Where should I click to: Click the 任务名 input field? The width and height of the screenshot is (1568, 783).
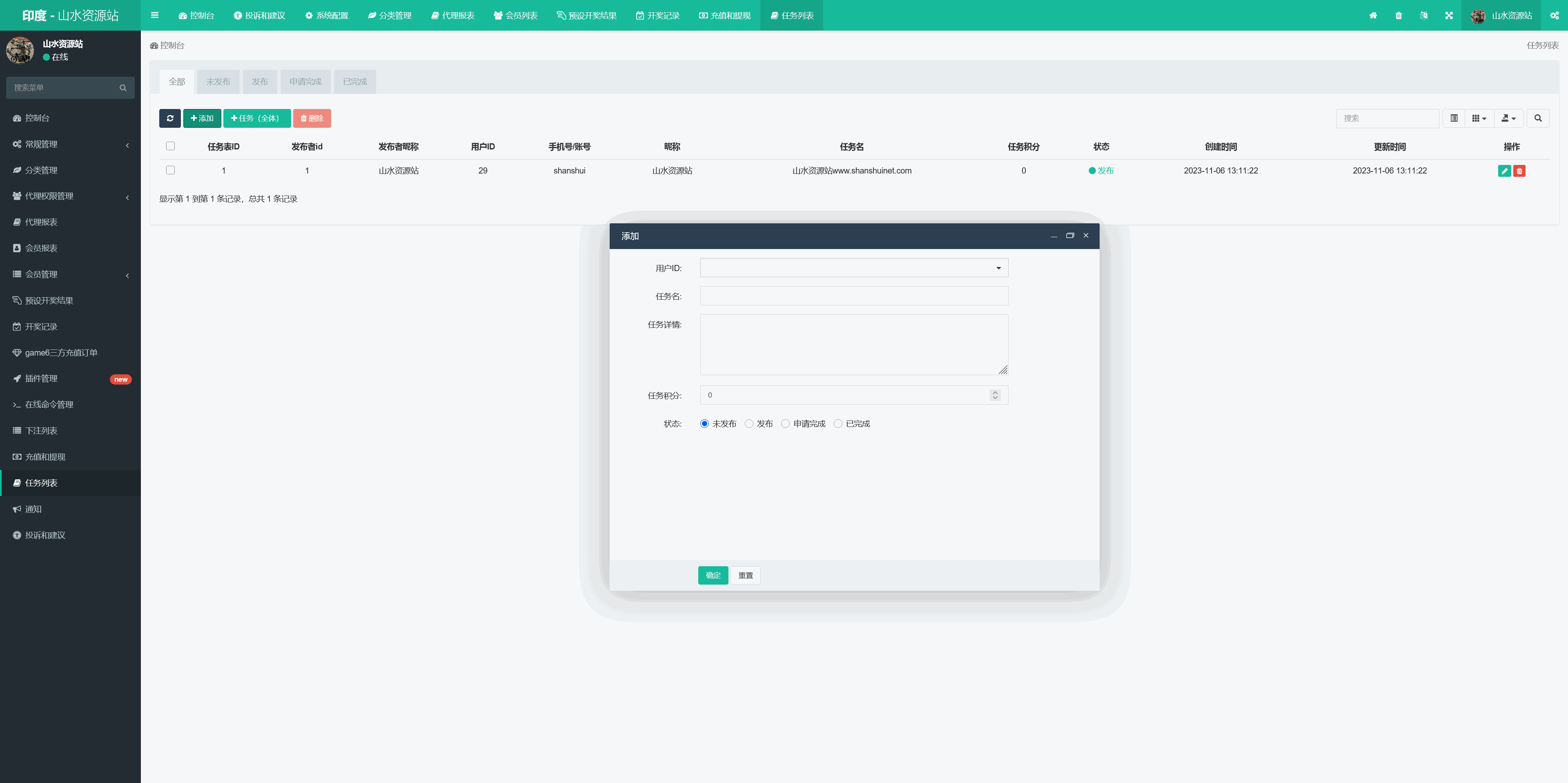[x=853, y=296]
